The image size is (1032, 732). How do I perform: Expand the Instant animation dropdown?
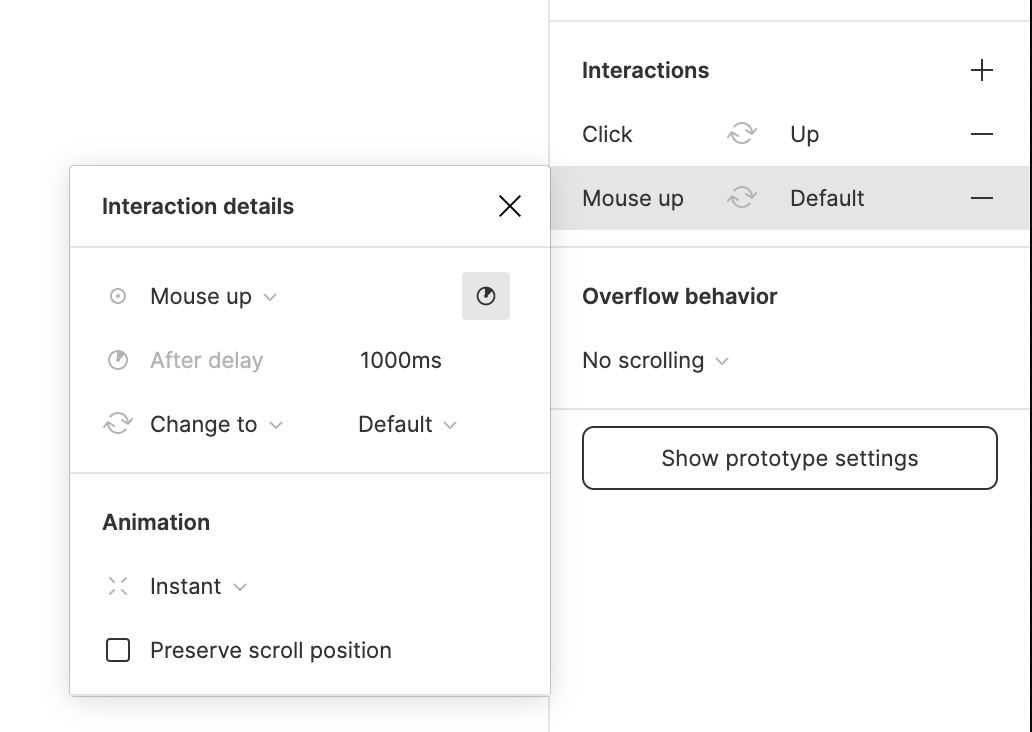click(x=198, y=586)
